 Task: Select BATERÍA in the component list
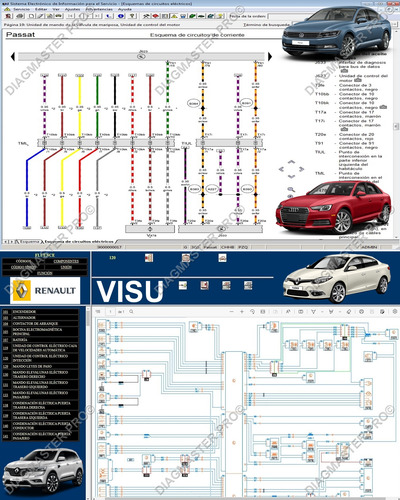click(x=41, y=340)
